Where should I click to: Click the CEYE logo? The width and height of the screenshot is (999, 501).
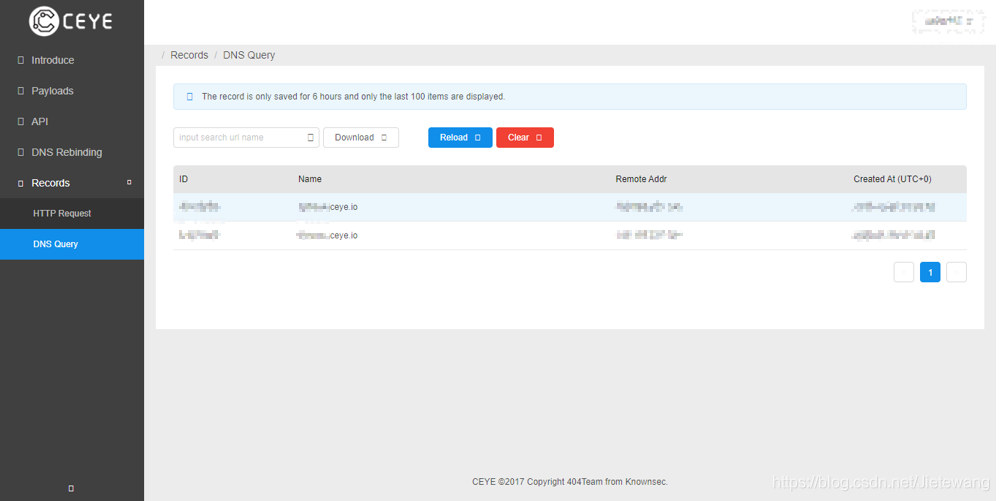click(x=71, y=21)
